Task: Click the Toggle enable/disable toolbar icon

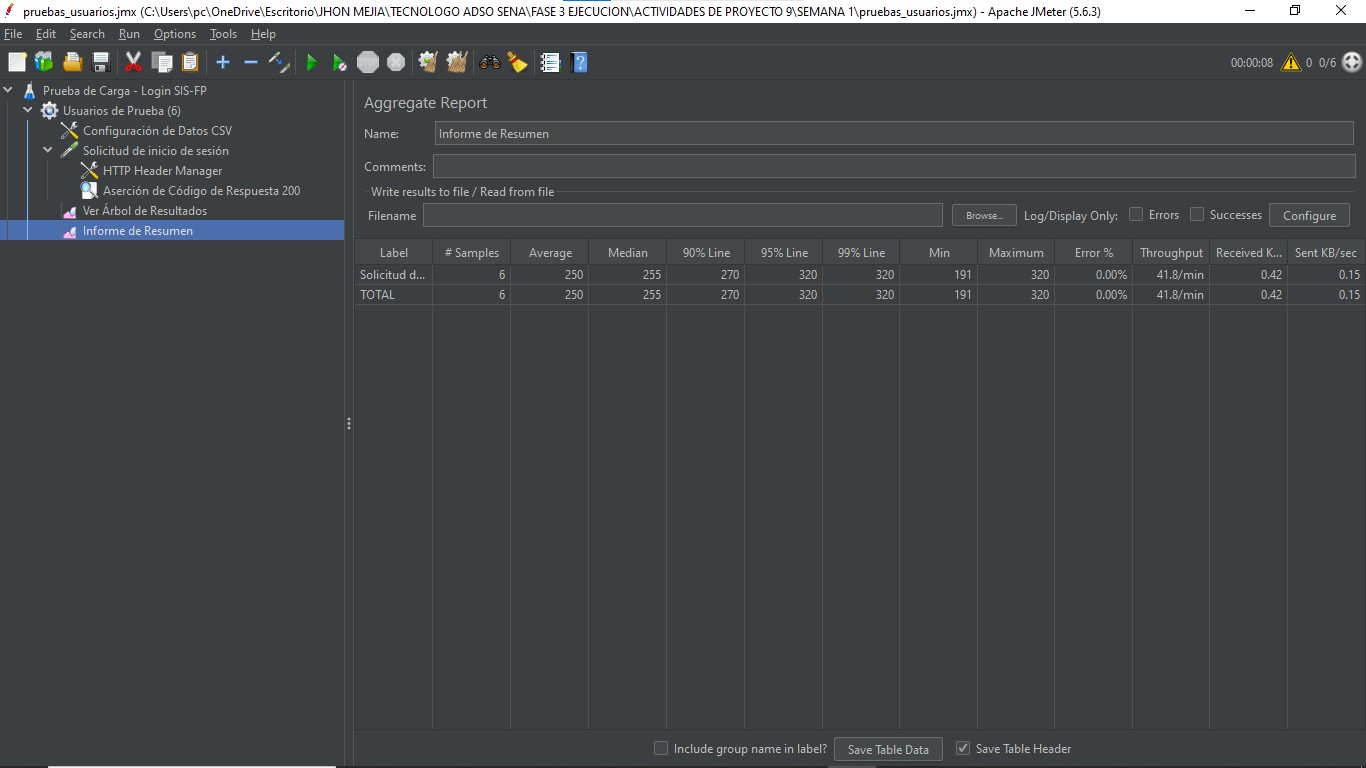Action: [x=280, y=62]
